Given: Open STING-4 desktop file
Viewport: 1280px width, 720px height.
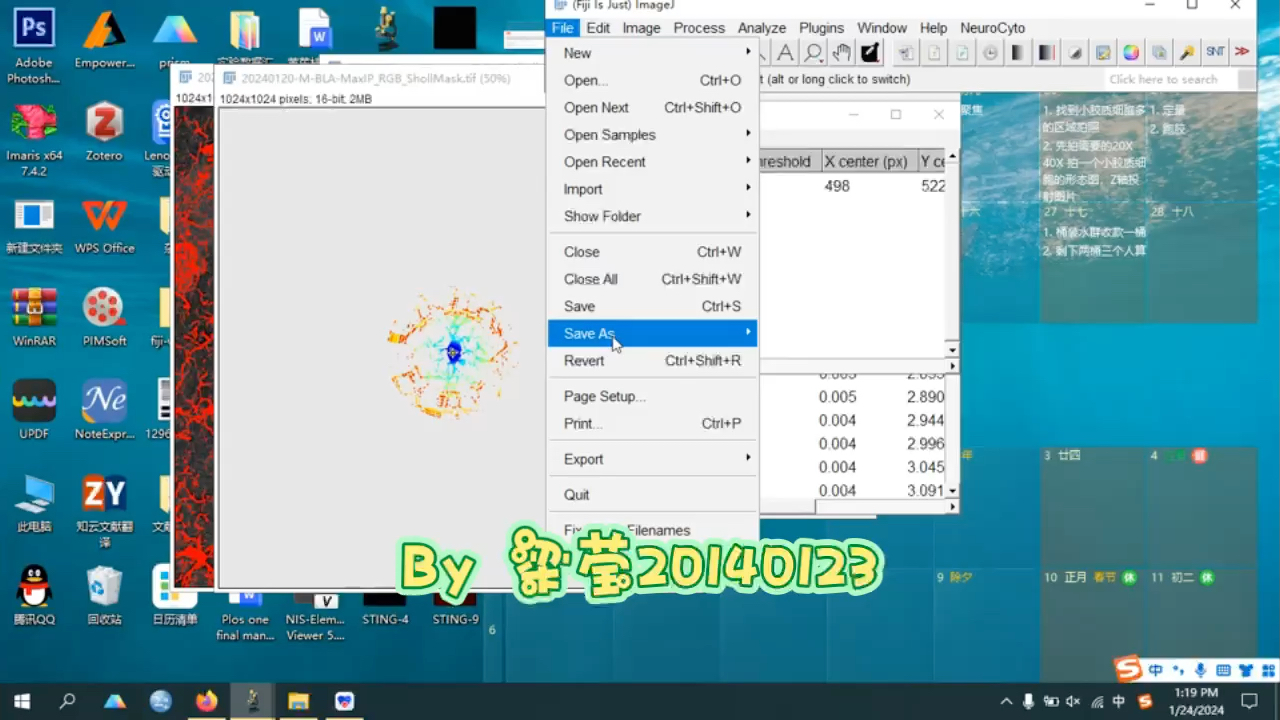Looking at the screenshot, I should (x=385, y=608).
